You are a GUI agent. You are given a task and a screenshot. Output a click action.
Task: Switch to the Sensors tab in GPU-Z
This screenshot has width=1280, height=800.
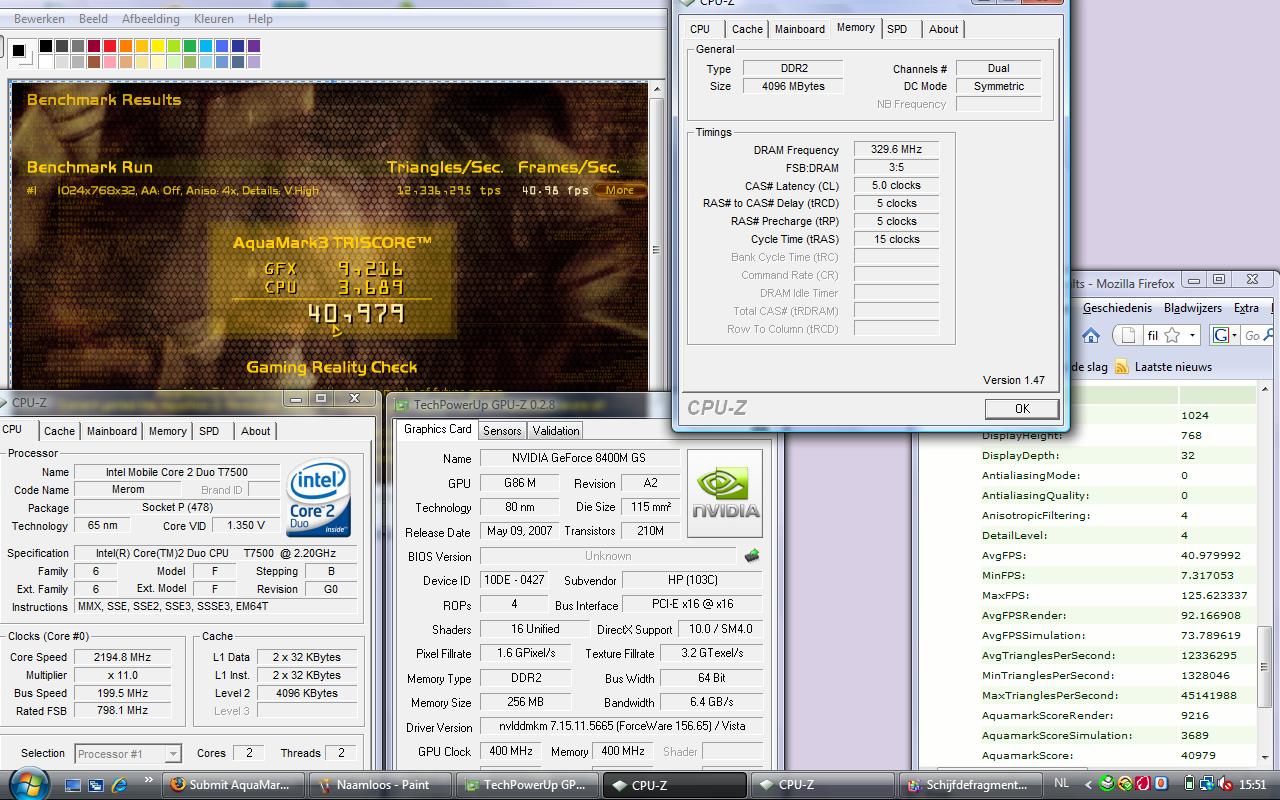(502, 431)
